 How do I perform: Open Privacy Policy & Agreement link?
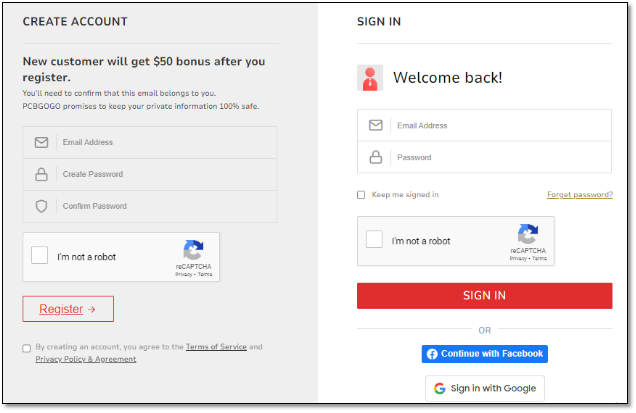(x=86, y=359)
